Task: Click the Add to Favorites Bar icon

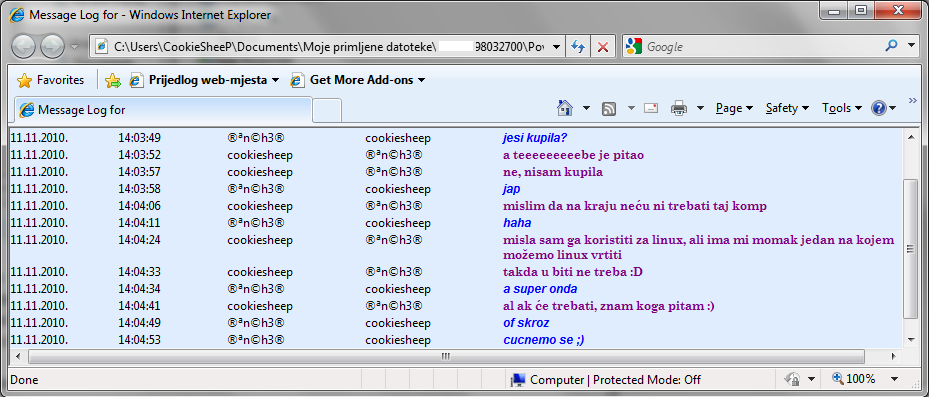Action: pos(113,81)
